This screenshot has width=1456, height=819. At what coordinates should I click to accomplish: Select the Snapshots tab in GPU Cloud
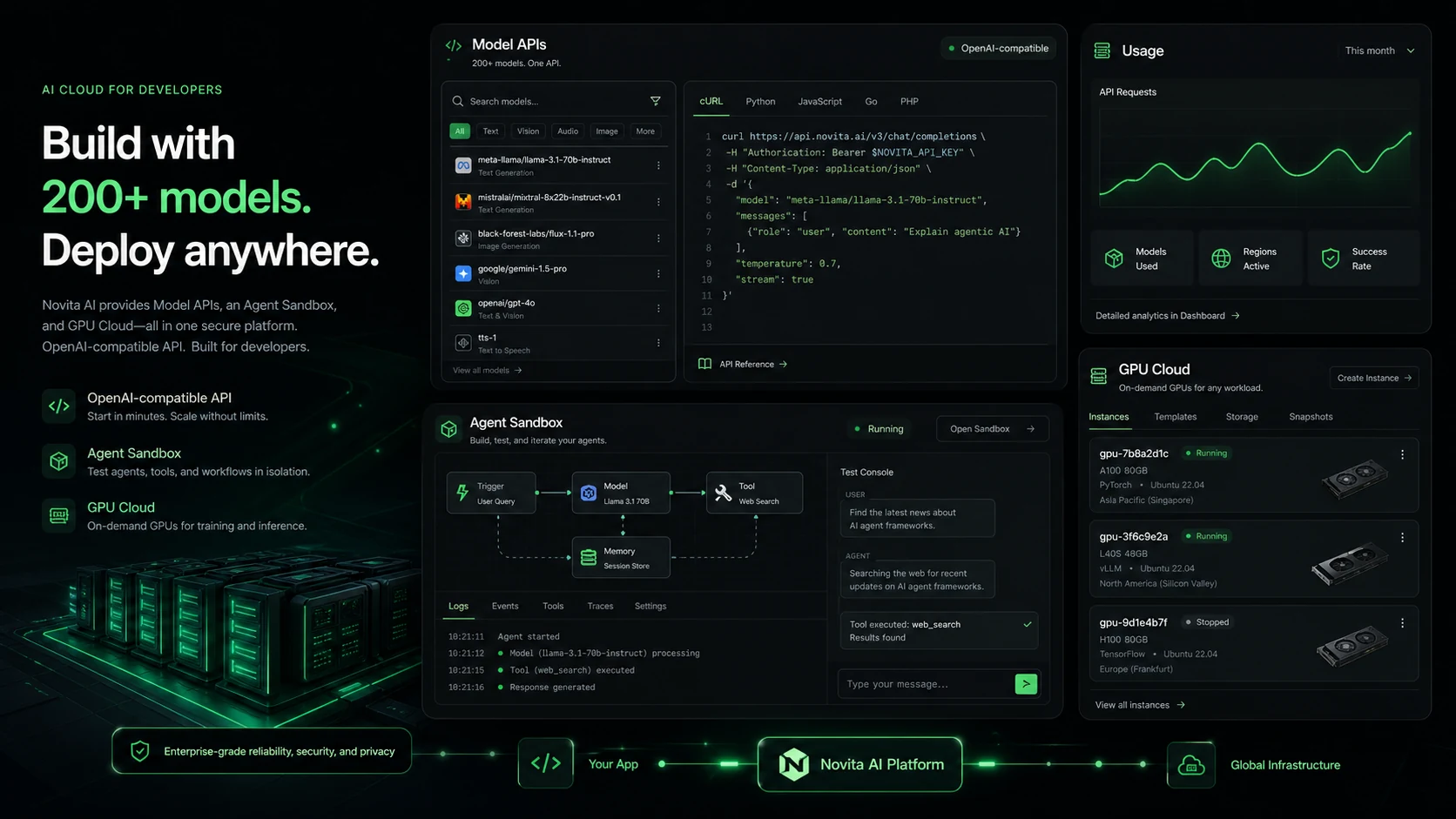[1311, 417]
